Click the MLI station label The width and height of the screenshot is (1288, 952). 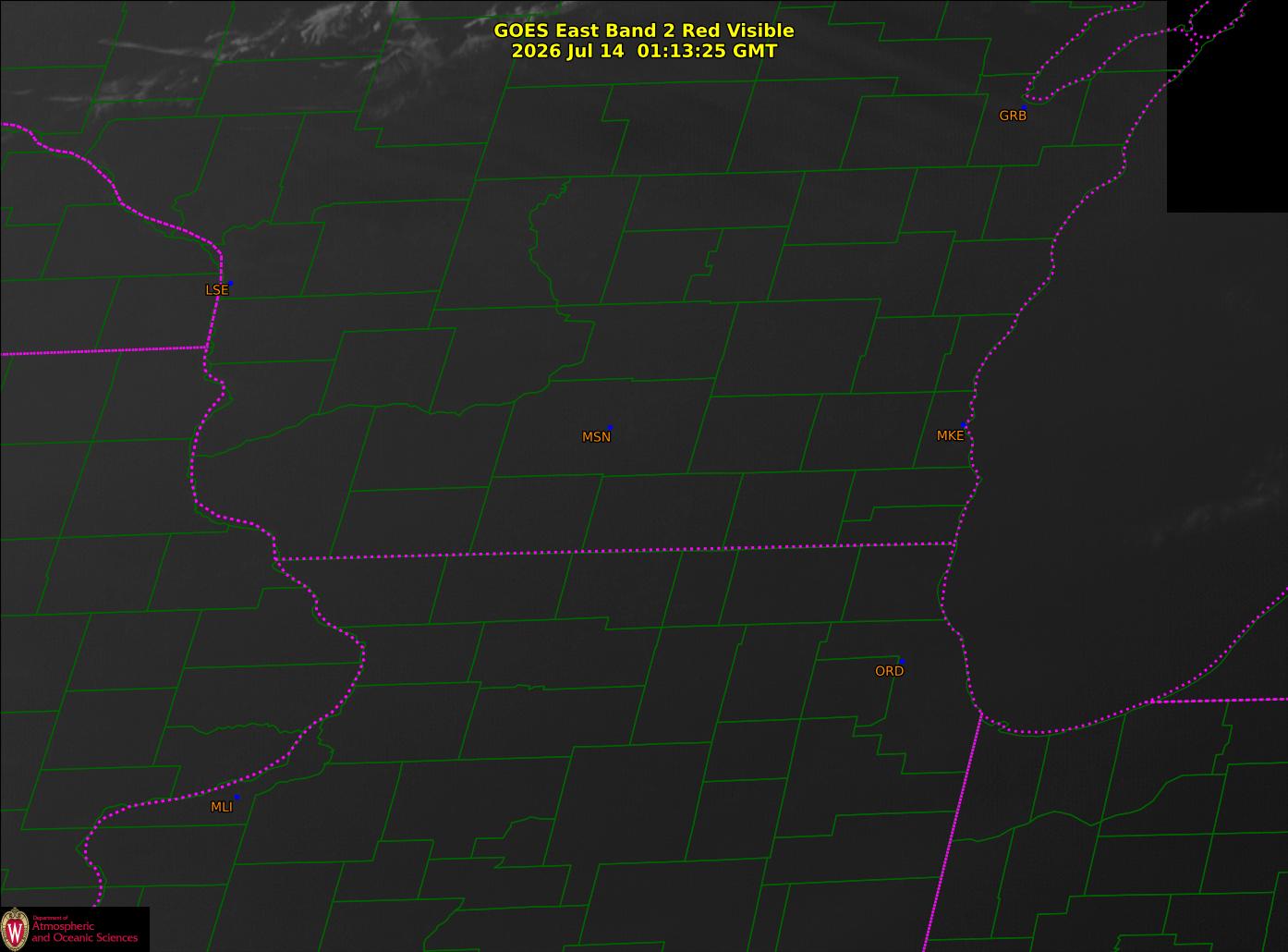click(221, 807)
